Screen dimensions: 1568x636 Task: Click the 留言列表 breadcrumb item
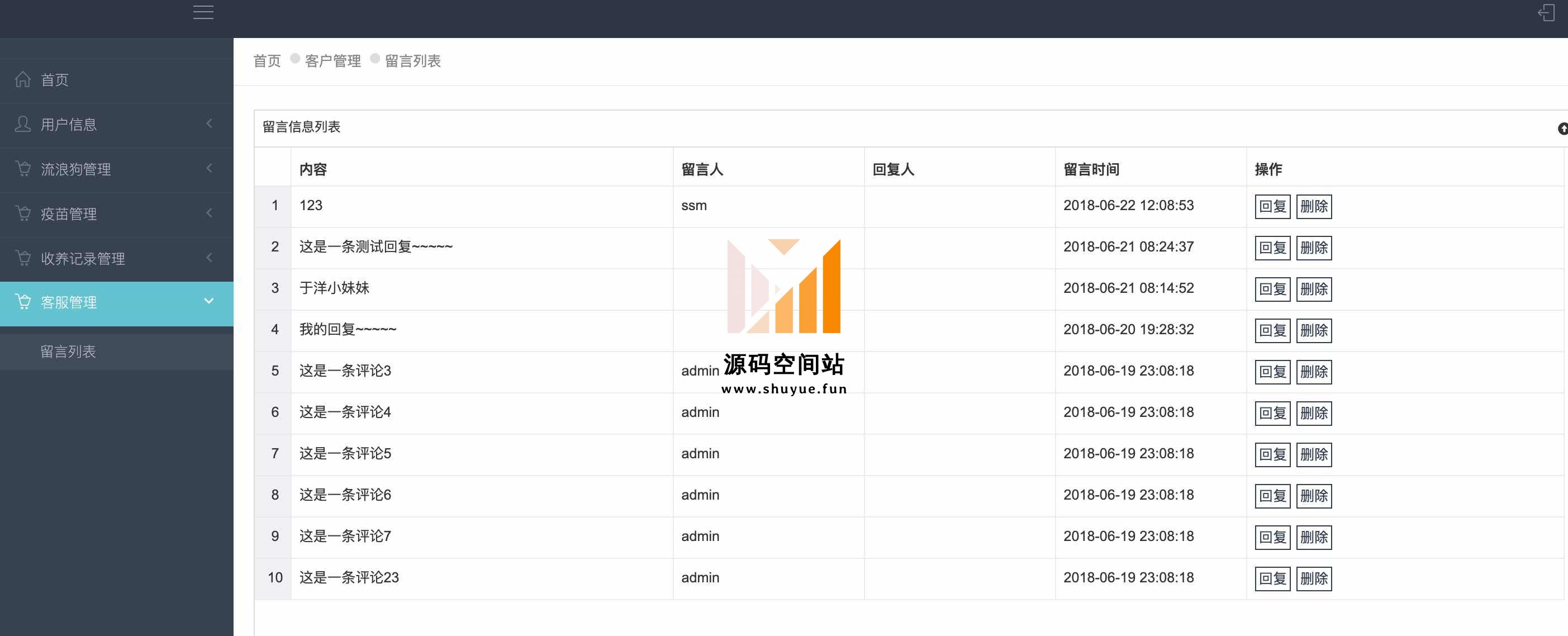click(413, 61)
